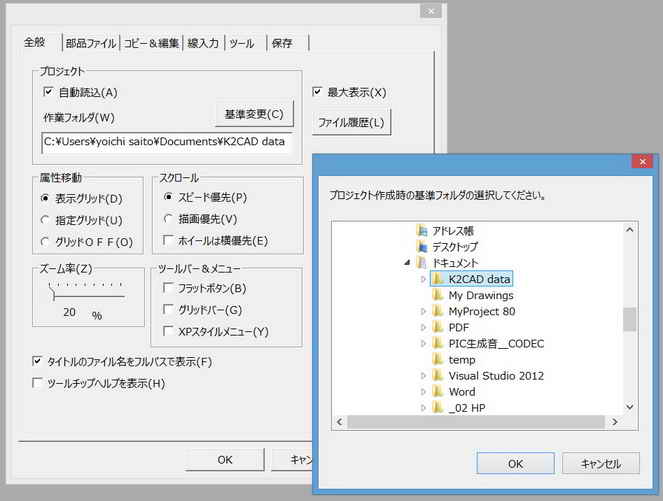
Task: Enable グリッドバー(G) checkbox
Action: tap(168, 309)
